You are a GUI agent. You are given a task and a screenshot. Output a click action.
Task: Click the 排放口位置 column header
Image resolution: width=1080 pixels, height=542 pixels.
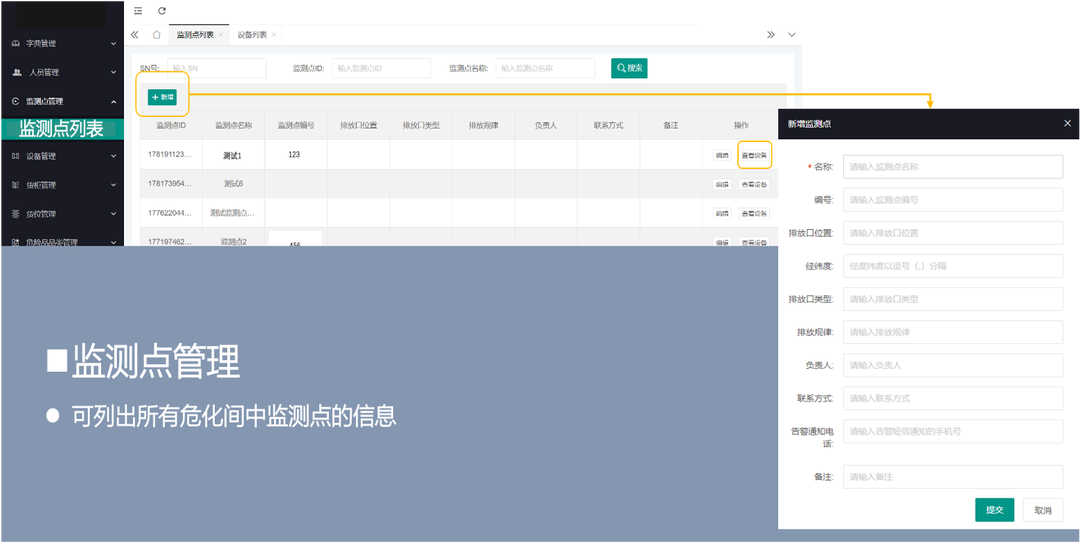point(358,125)
